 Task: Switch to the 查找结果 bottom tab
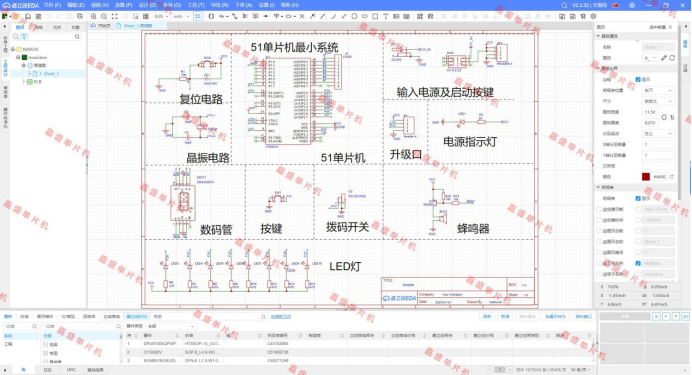tap(95, 370)
